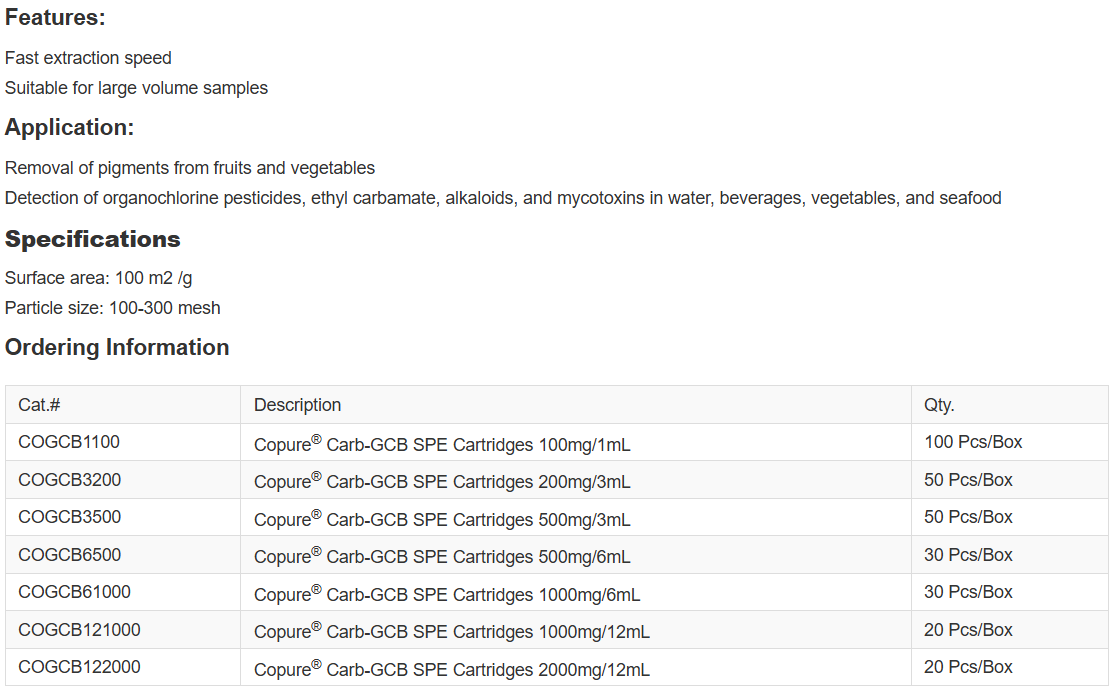The height and width of the screenshot is (694, 1117).
Task: Click the 2000mg/12mL cartridge description
Action: pyautogui.click(x=451, y=669)
